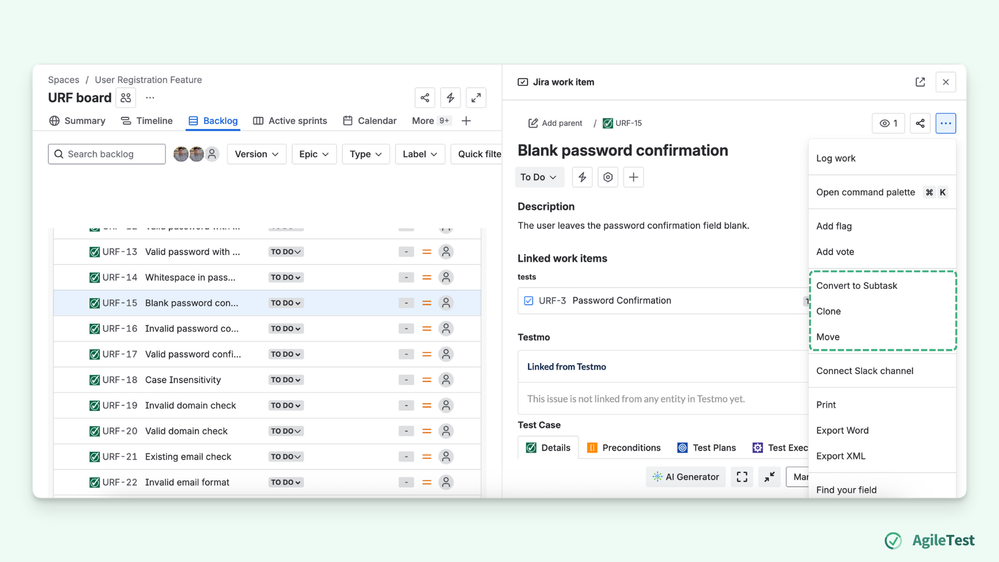
Task: Choose Print from the actions menu
Action: pos(882,405)
